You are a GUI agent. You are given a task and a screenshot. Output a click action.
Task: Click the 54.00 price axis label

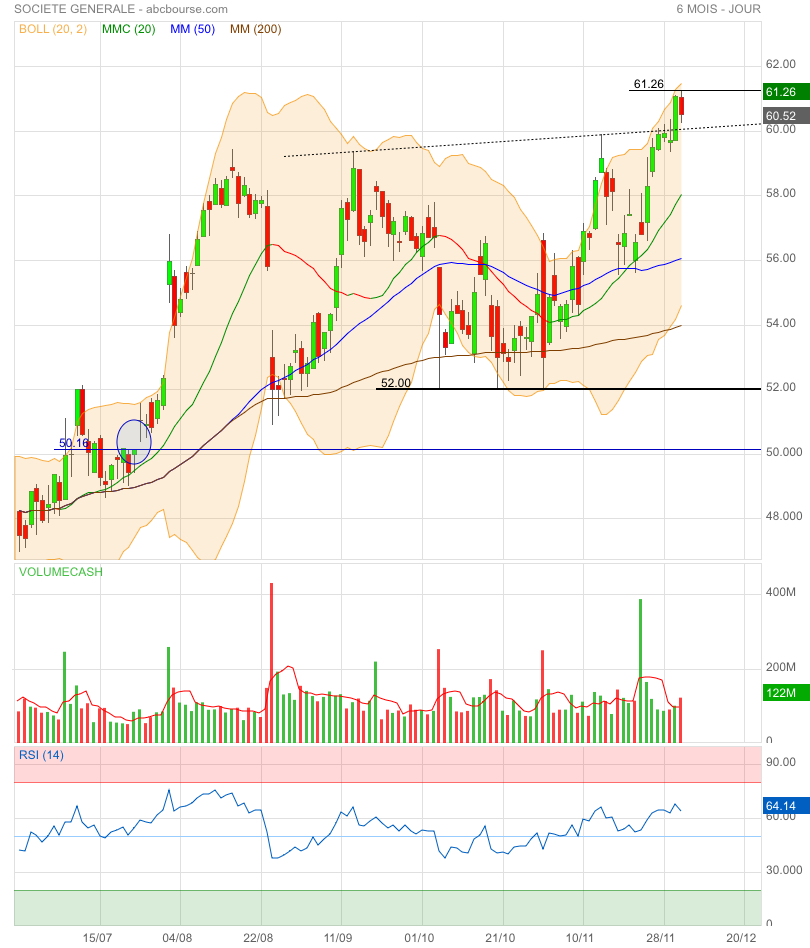pyautogui.click(x=780, y=323)
